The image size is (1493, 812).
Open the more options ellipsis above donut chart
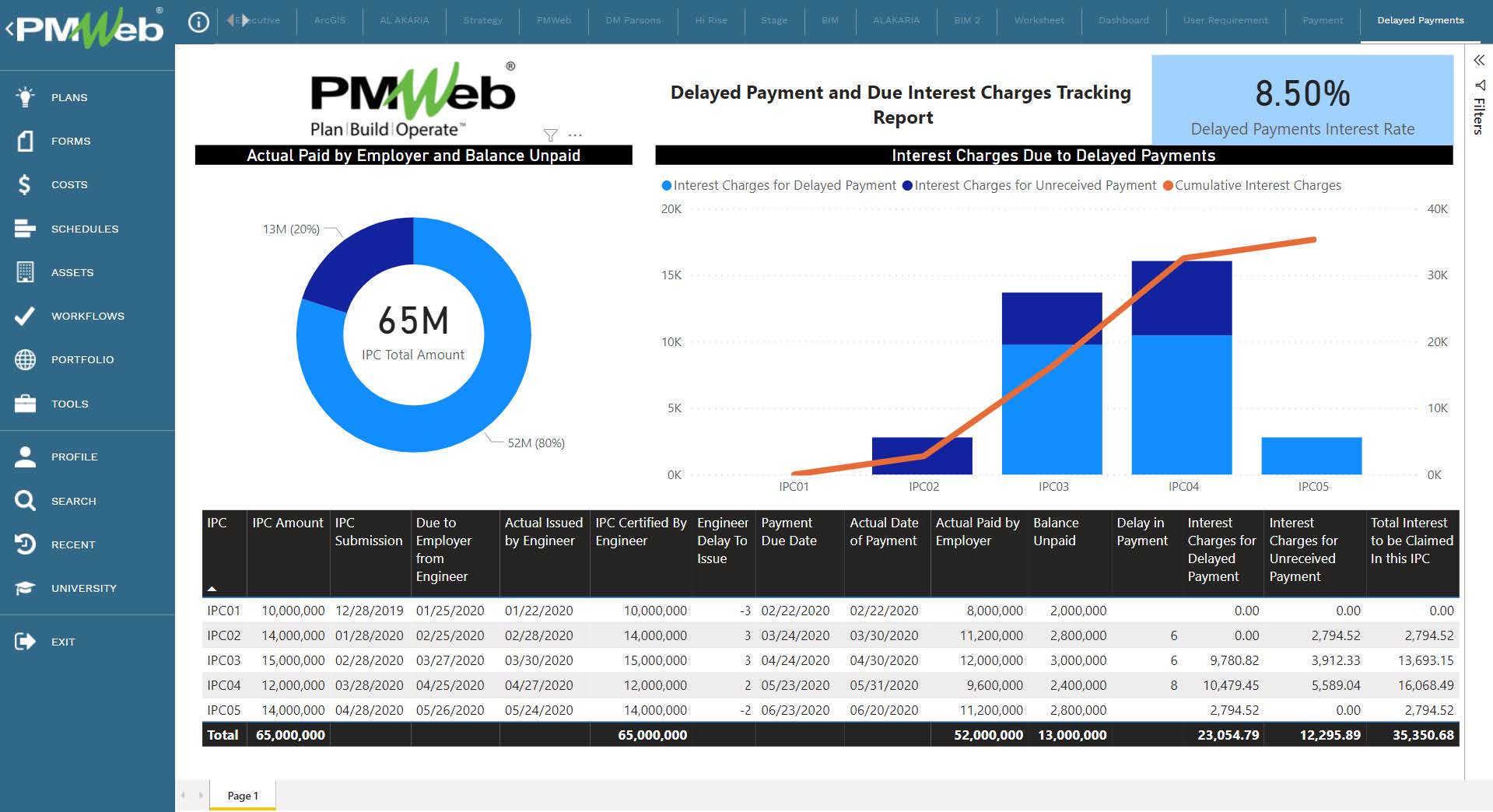[x=575, y=135]
